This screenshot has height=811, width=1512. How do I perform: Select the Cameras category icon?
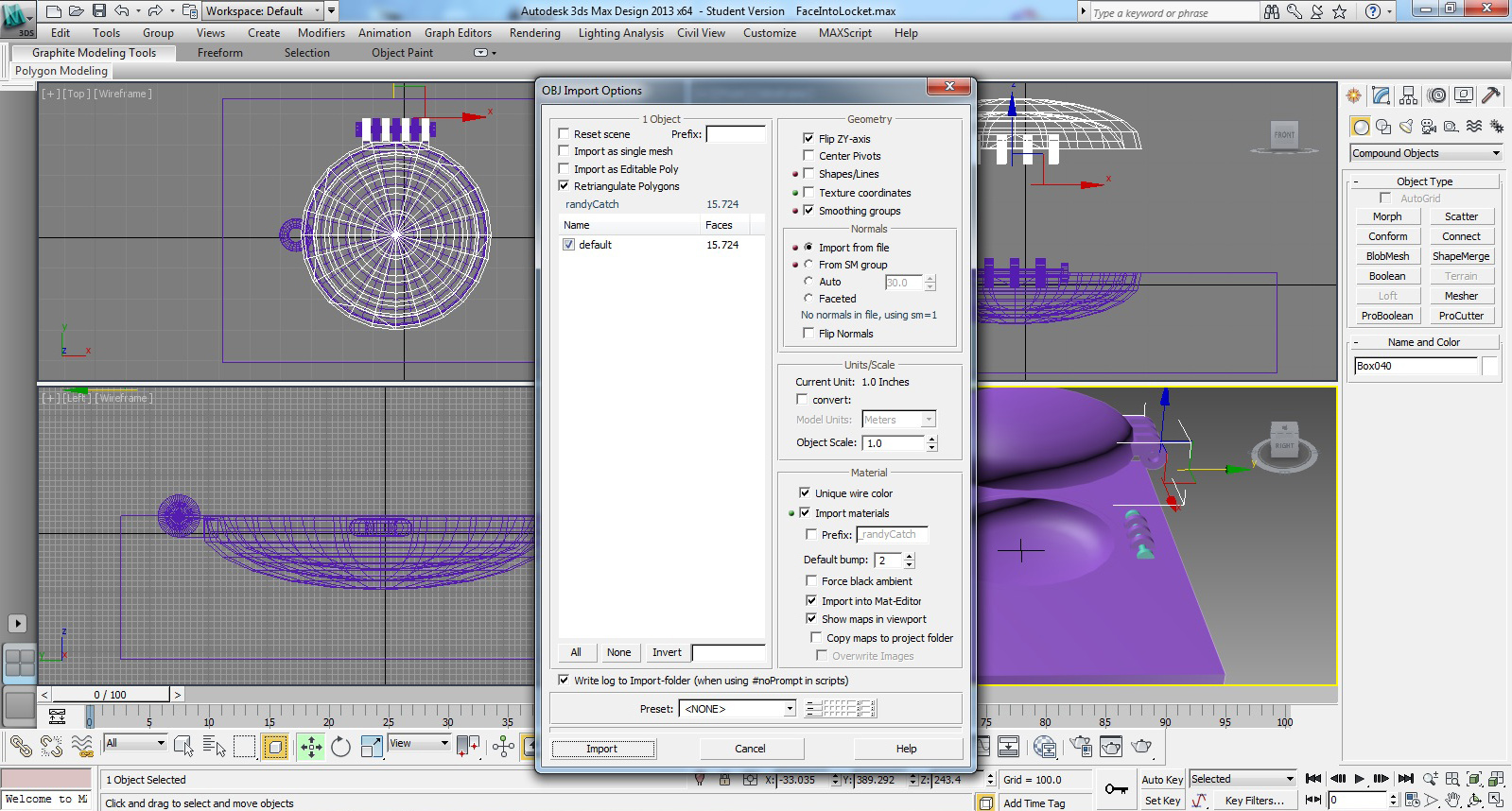point(1429,127)
